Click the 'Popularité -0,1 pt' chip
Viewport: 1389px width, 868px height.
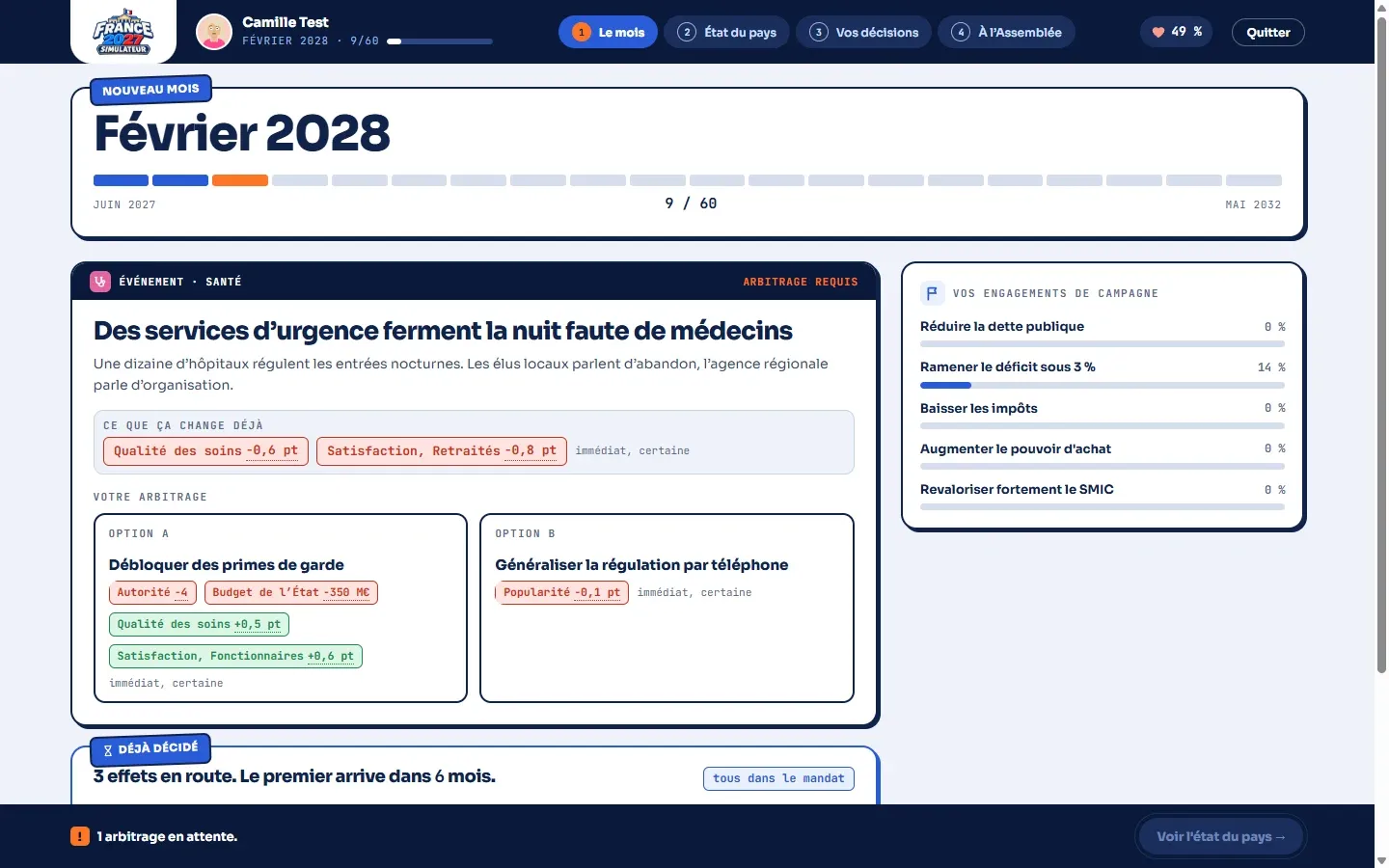pyautogui.click(x=561, y=593)
